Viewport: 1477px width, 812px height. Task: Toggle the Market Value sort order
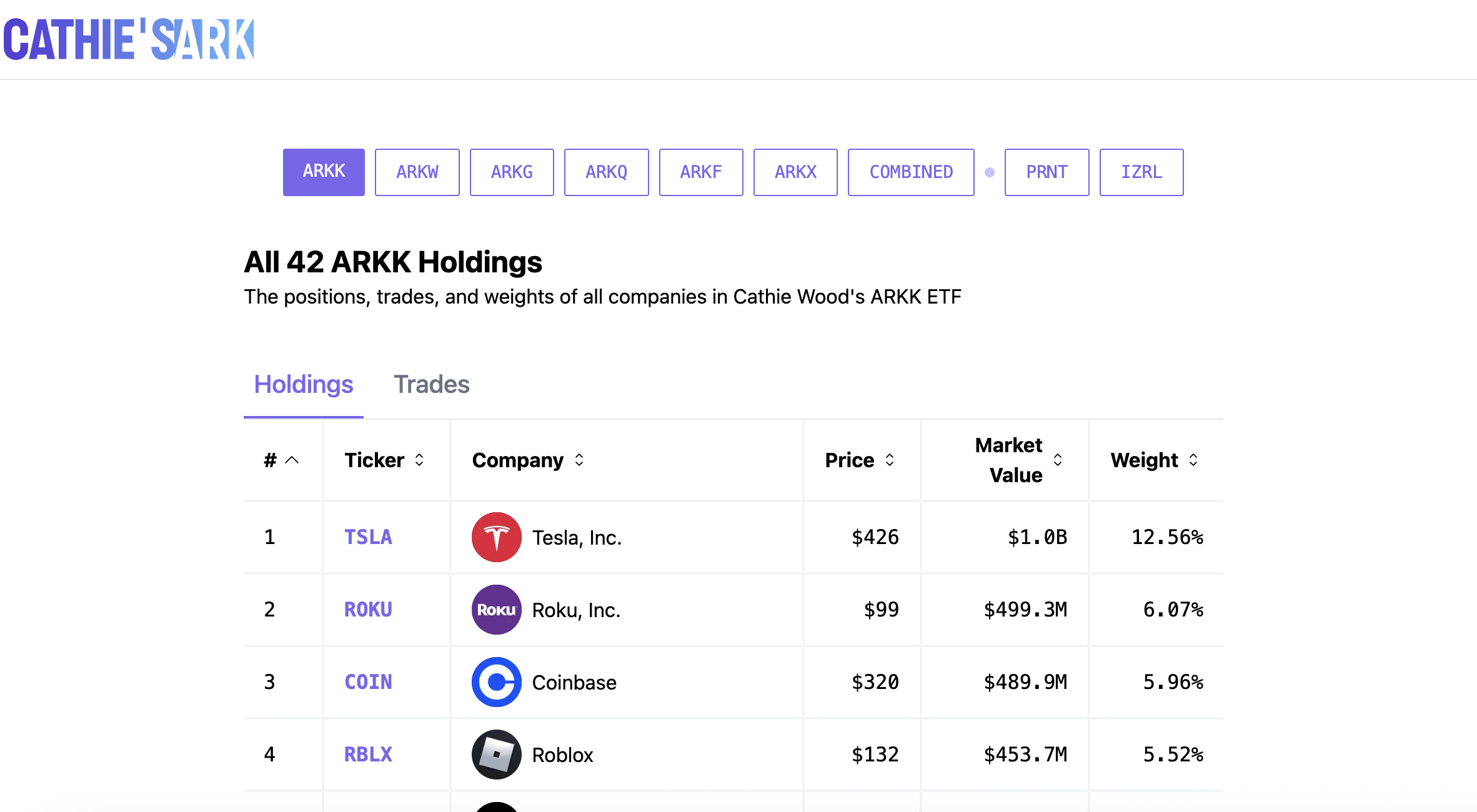pos(1058,460)
